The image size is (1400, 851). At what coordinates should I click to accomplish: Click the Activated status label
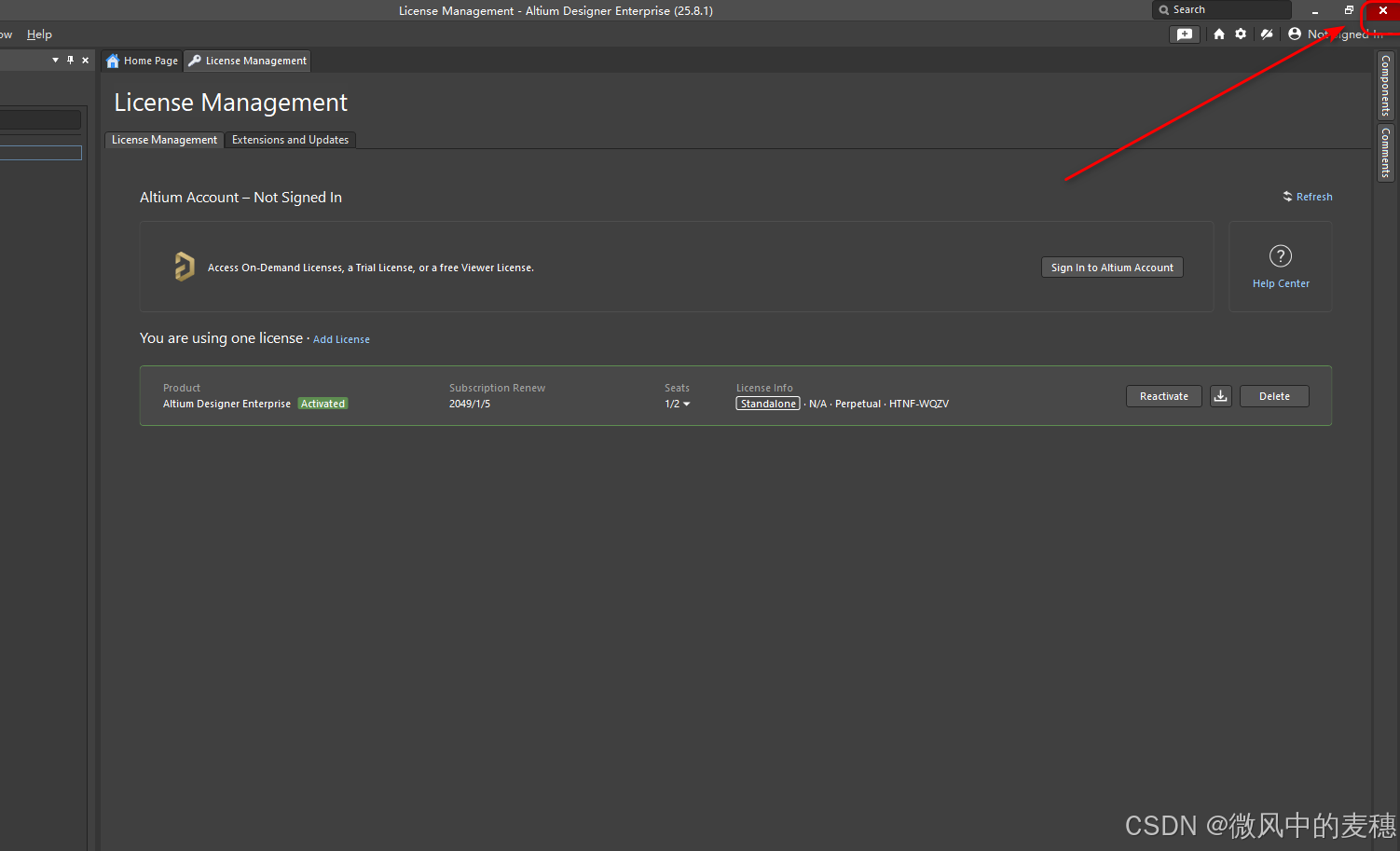coord(323,404)
